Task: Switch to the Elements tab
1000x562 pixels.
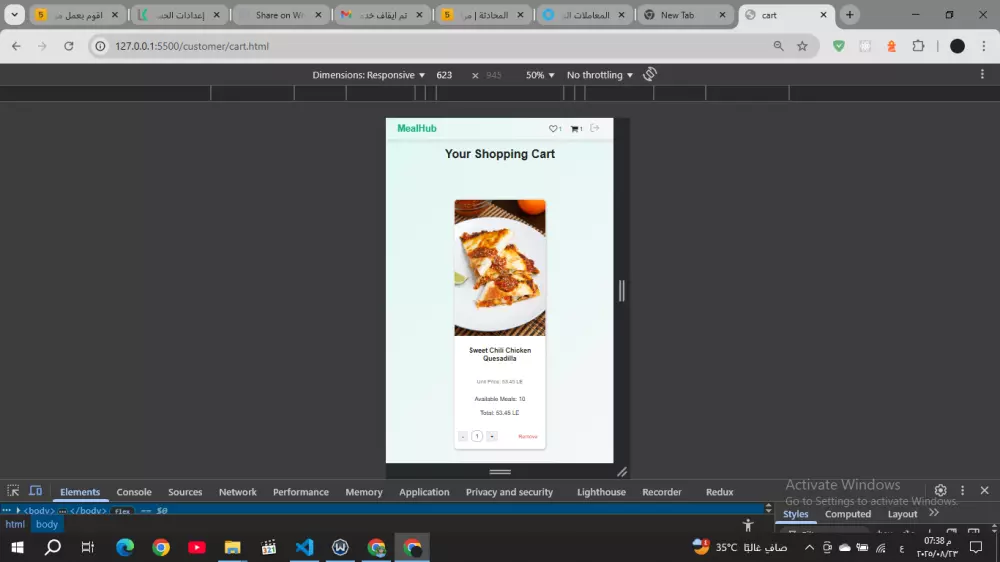Action: click(x=80, y=492)
